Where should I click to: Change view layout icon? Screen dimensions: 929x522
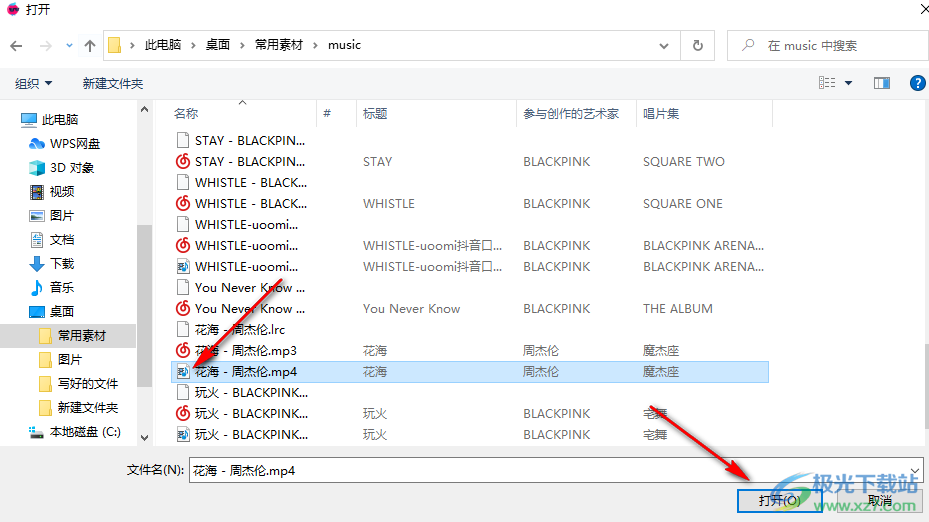tap(827, 83)
